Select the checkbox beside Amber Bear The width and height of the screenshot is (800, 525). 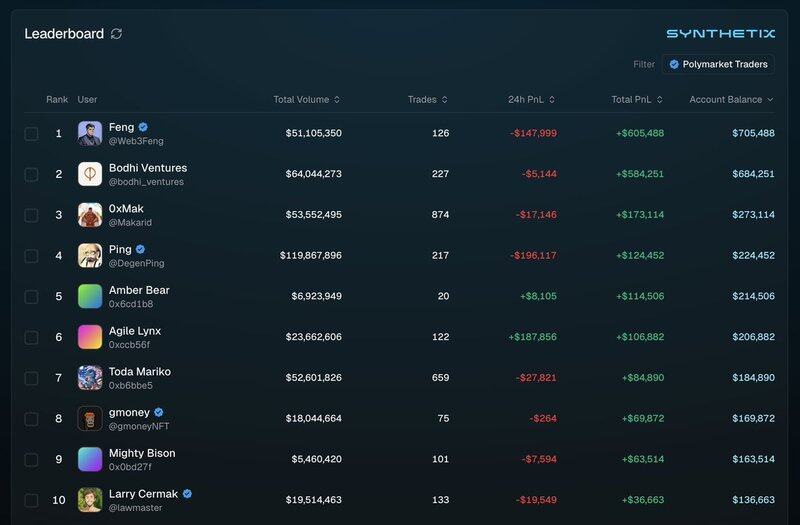(x=31, y=297)
